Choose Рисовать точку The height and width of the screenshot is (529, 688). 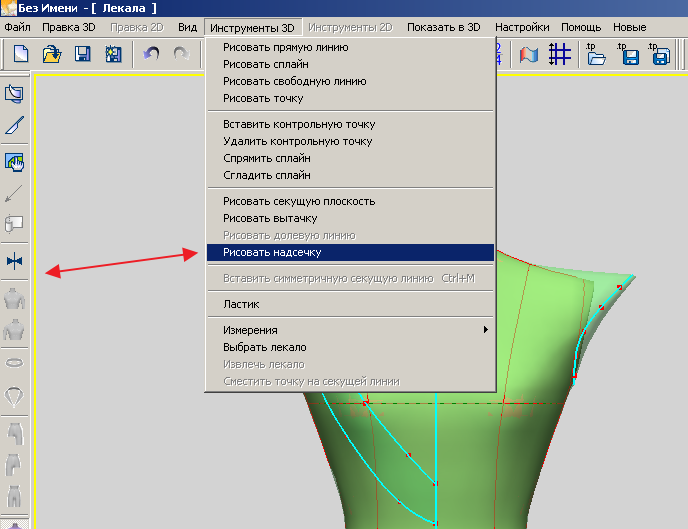(350, 98)
